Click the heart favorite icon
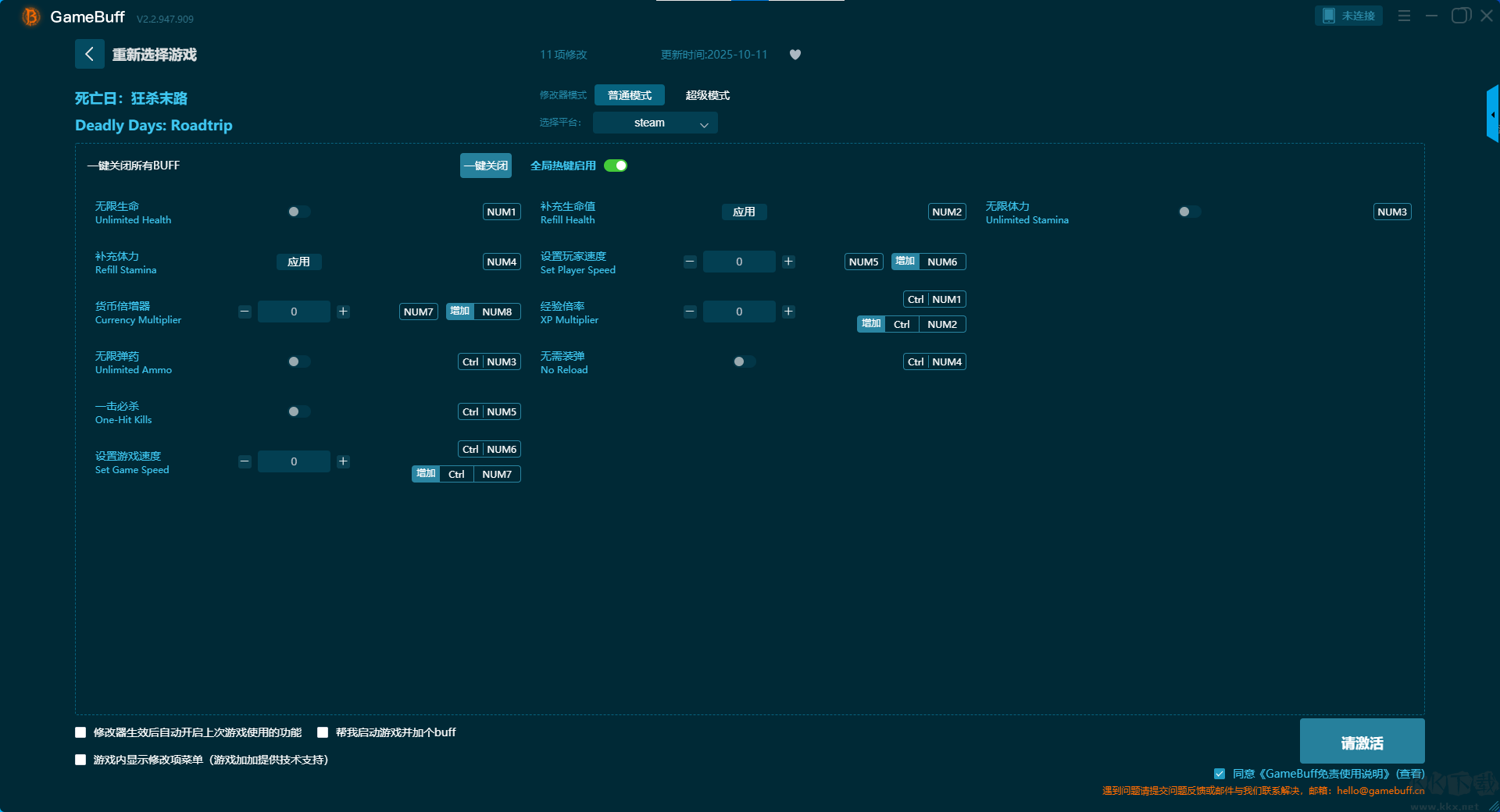The height and width of the screenshot is (812, 1500). point(795,55)
